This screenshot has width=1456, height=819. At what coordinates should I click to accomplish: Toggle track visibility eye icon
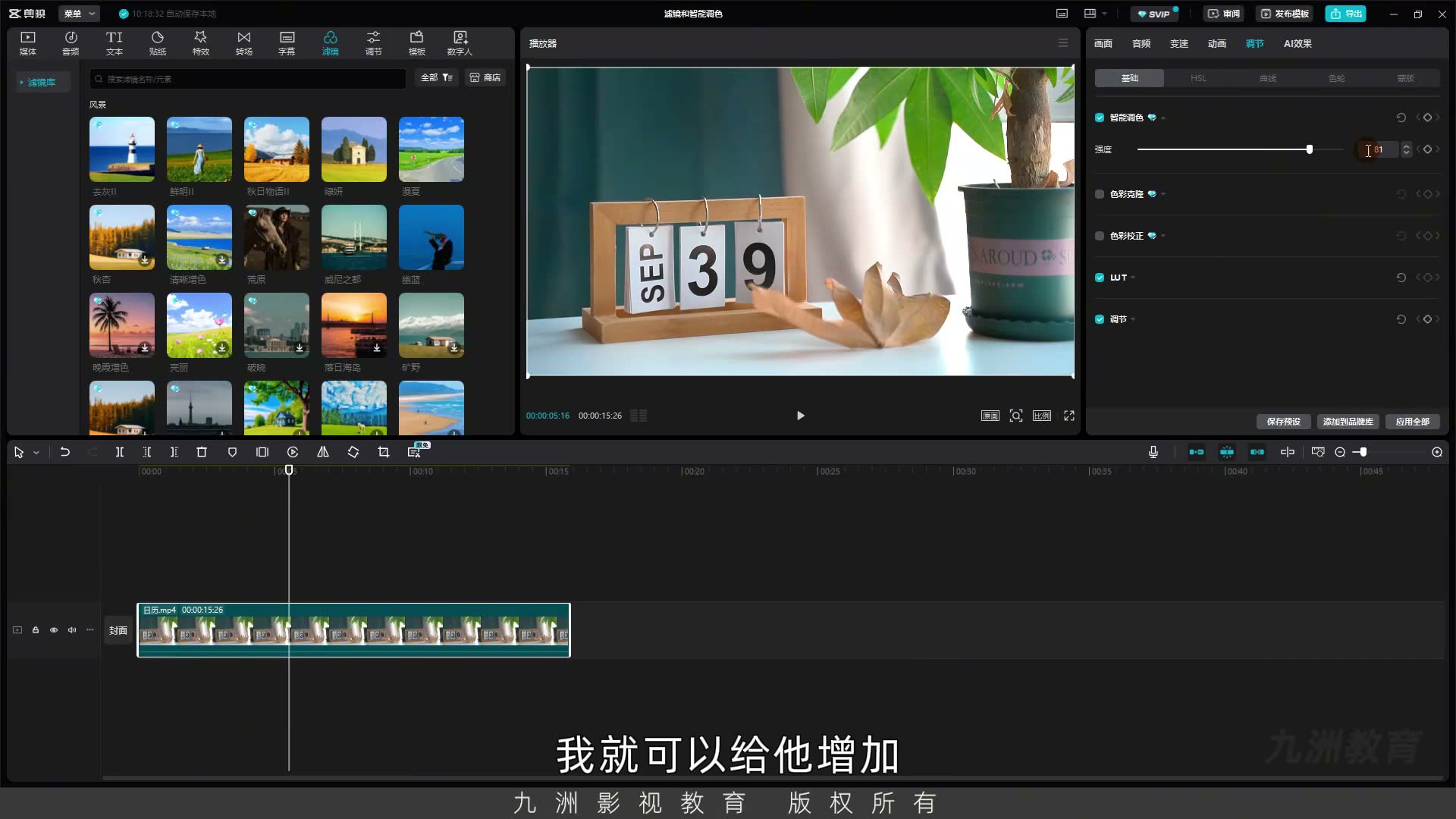click(54, 630)
